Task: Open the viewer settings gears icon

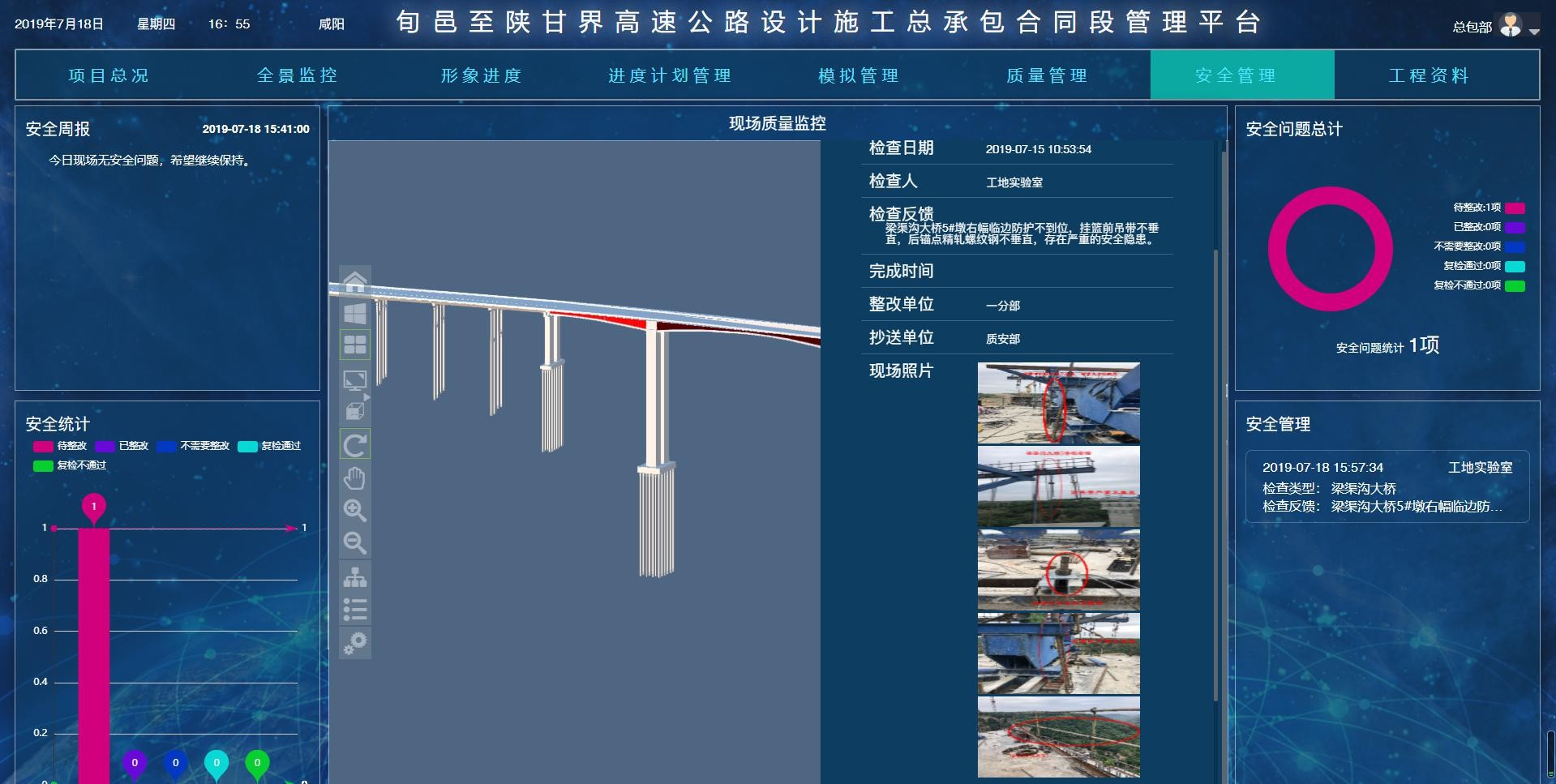Action: (x=355, y=643)
